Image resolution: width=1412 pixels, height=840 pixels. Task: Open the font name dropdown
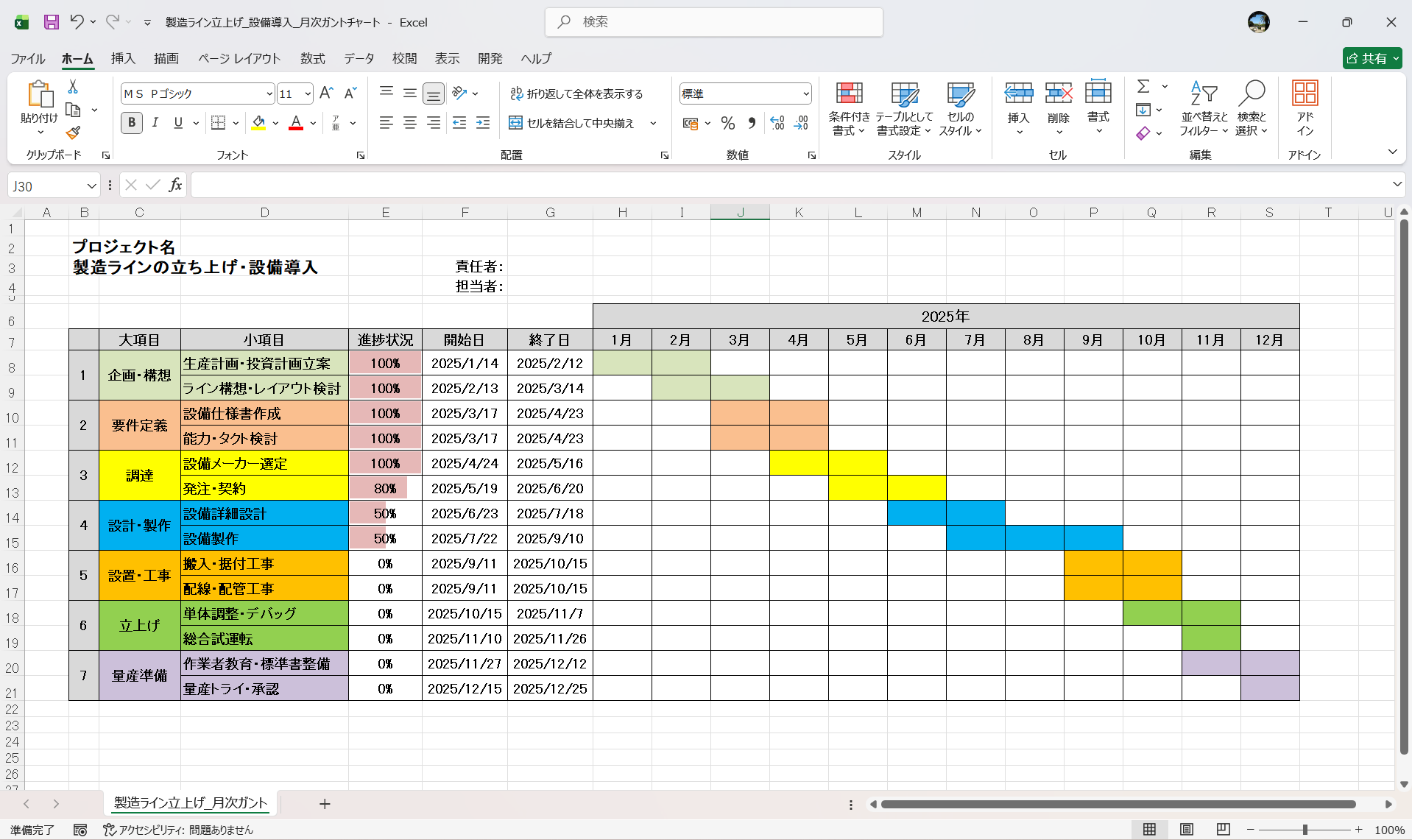click(x=269, y=94)
